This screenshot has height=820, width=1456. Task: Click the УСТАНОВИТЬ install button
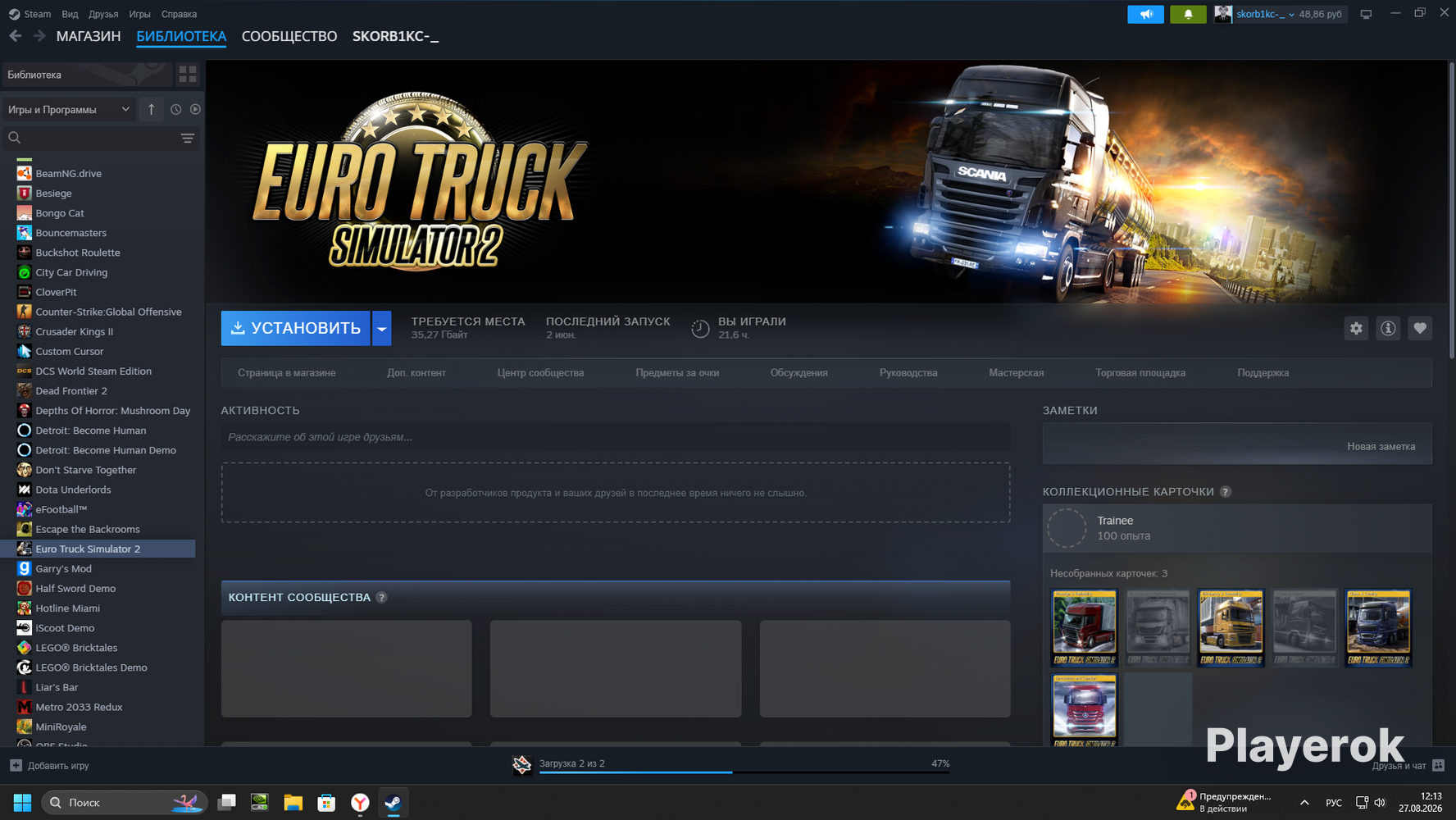(x=296, y=328)
